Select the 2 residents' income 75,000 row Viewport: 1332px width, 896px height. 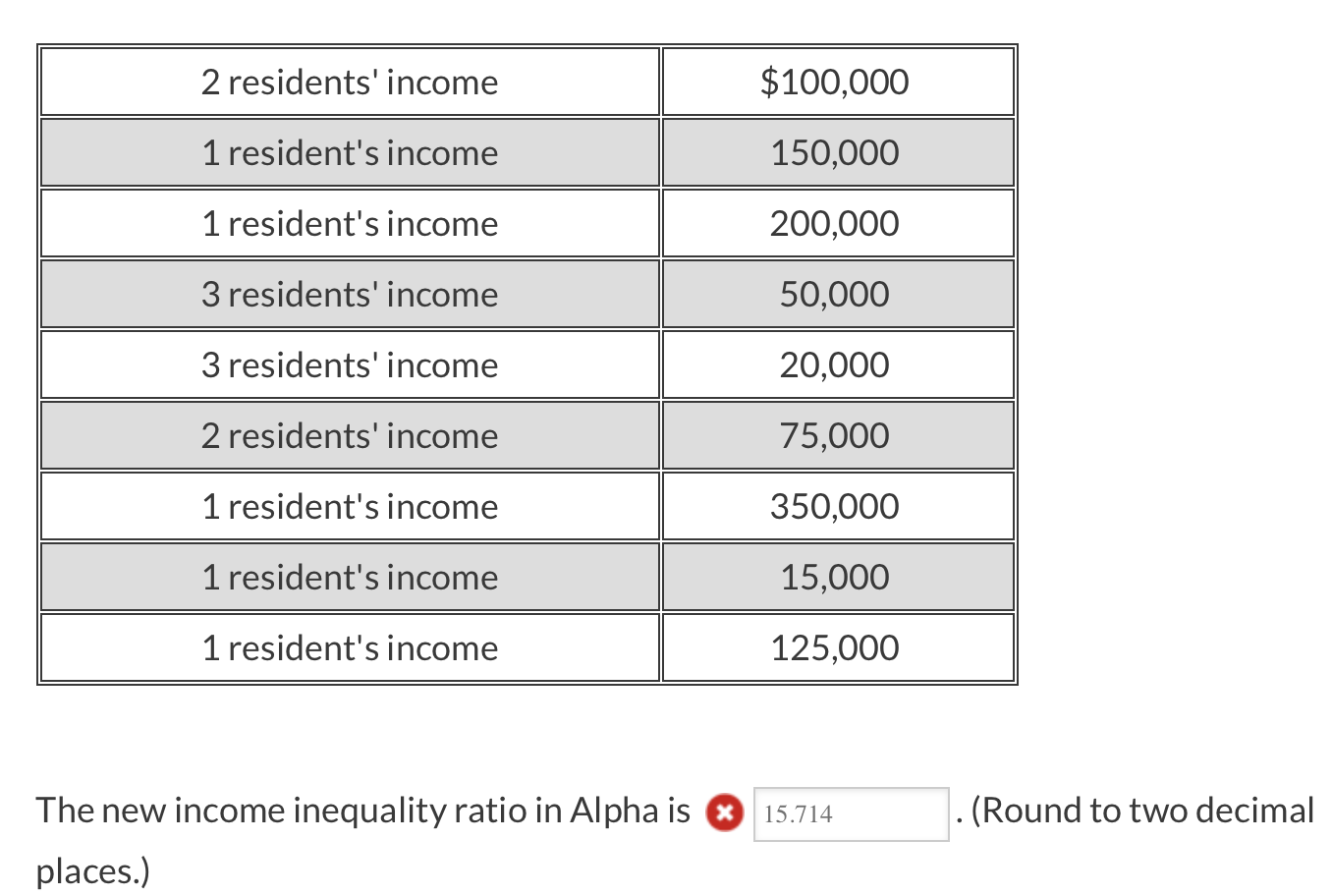pyautogui.click(x=527, y=435)
